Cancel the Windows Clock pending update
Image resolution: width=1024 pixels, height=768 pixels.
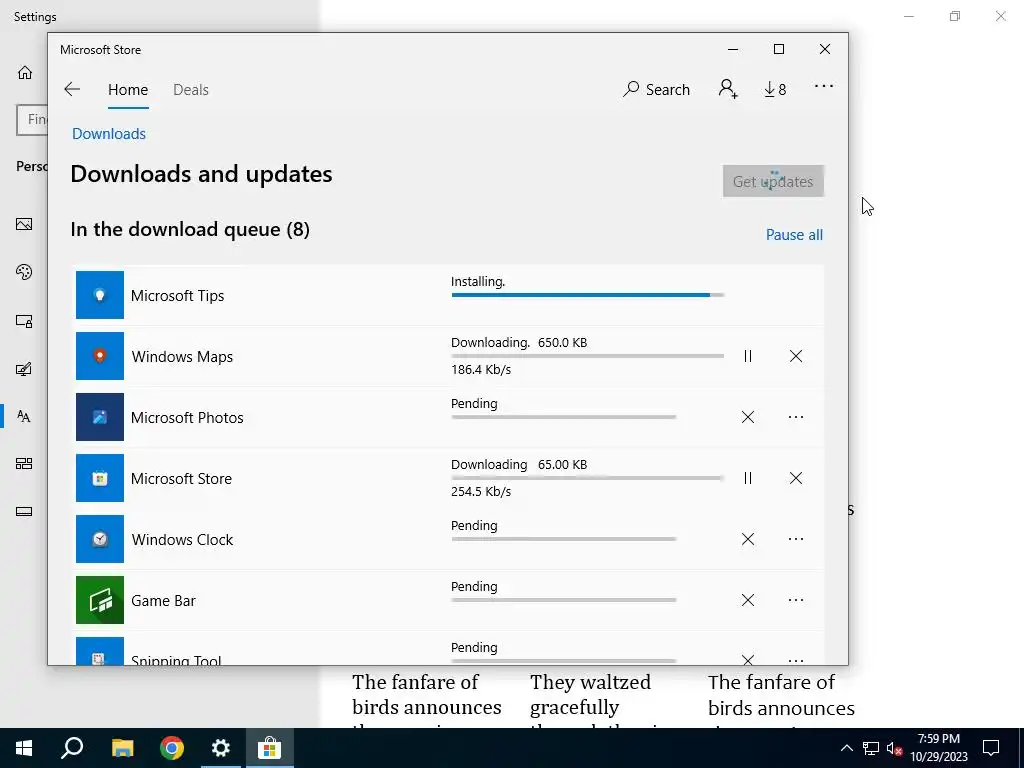[748, 539]
